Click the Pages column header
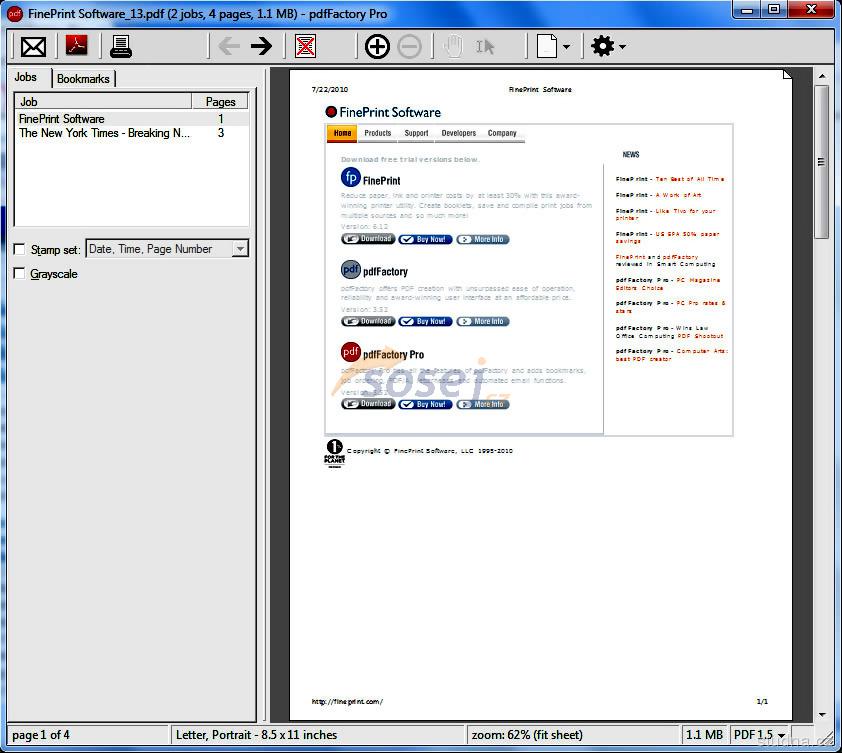842x753 pixels. tap(220, 102)
